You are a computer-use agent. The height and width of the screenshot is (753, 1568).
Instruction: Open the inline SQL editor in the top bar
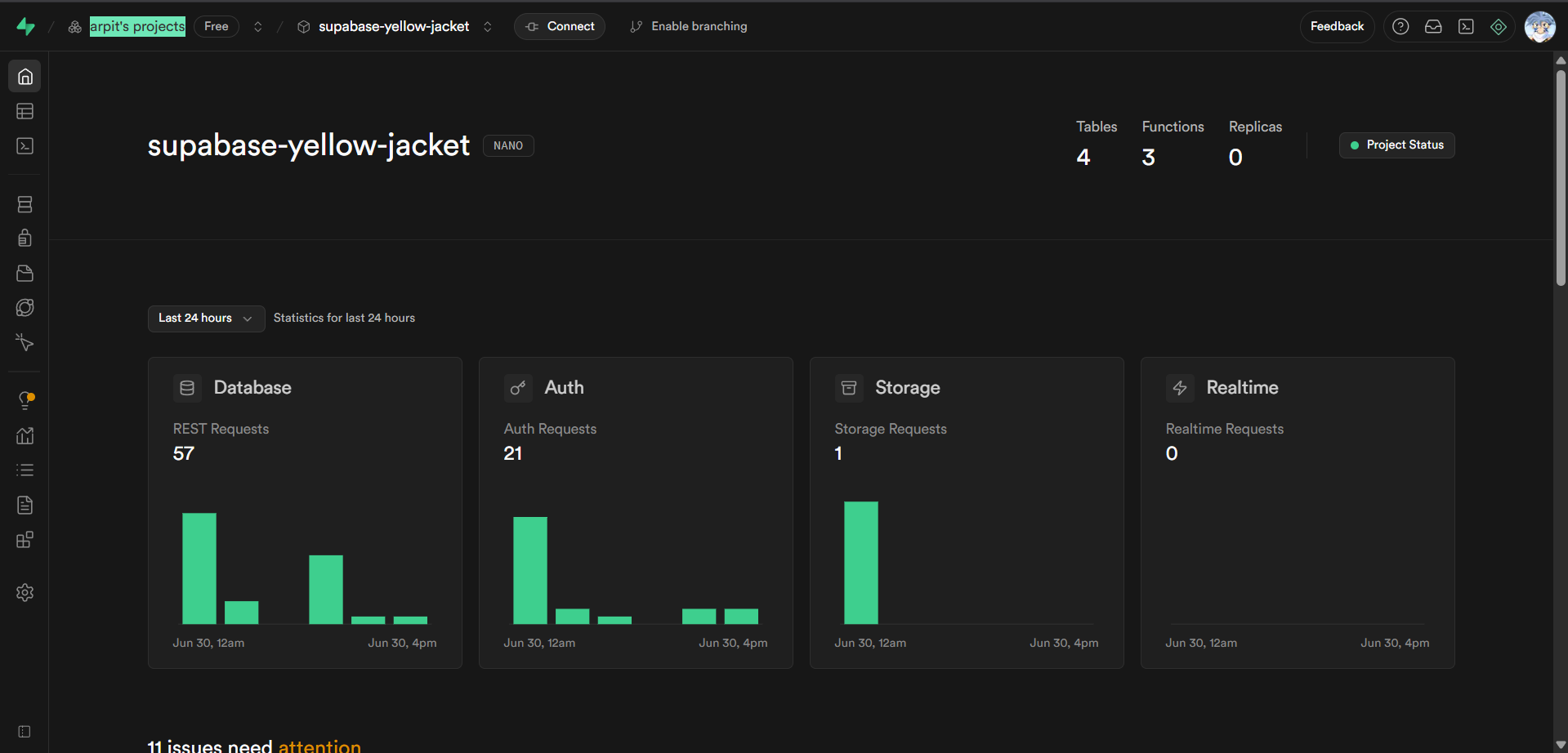coord(1466,27)
